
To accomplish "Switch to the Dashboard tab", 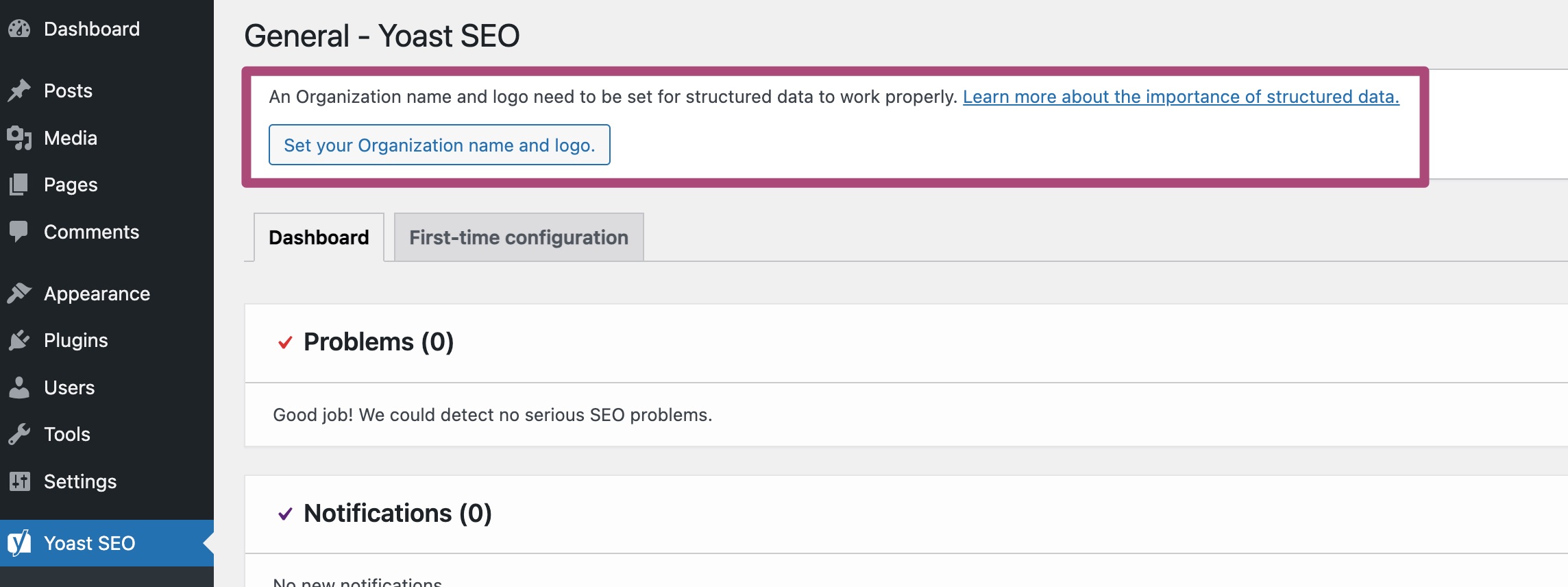I will coord(319,237).
